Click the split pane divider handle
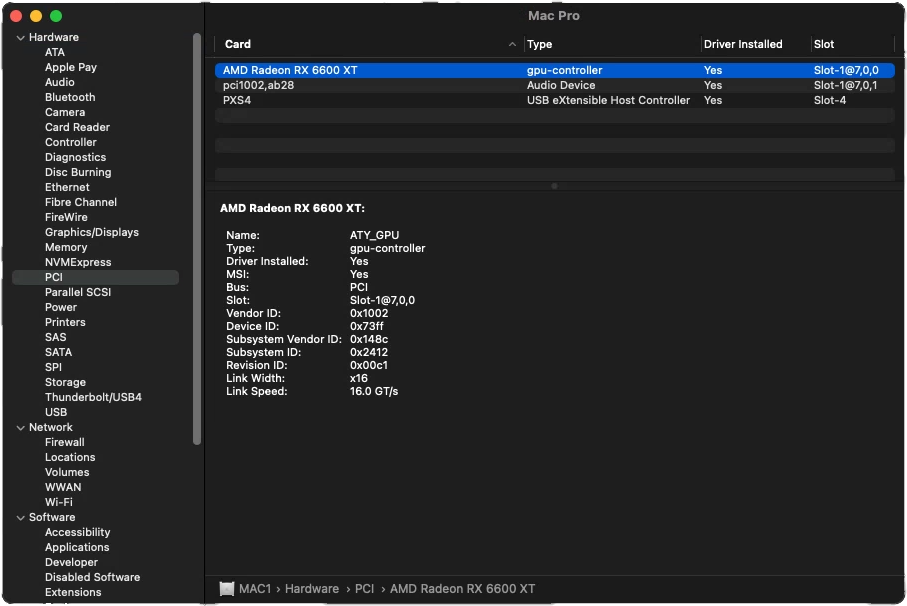Screen dimensions: 907x606 click(554, 186)
